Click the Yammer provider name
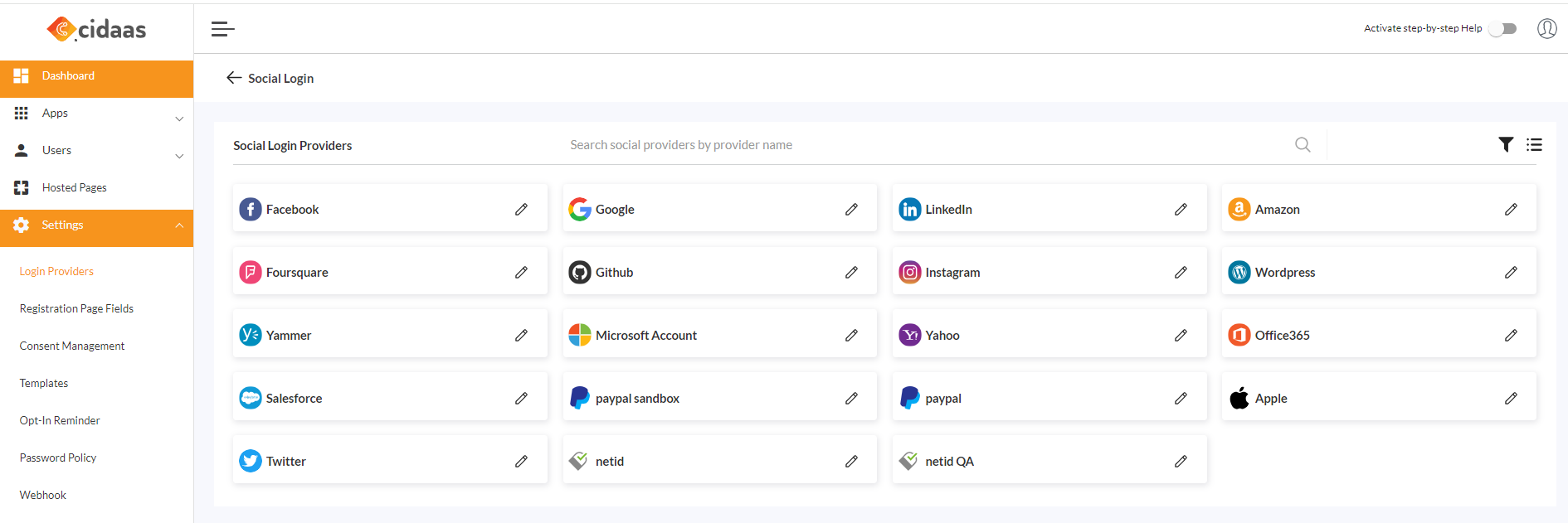Viewport: 1568px width, 523px height. (289, 336)
